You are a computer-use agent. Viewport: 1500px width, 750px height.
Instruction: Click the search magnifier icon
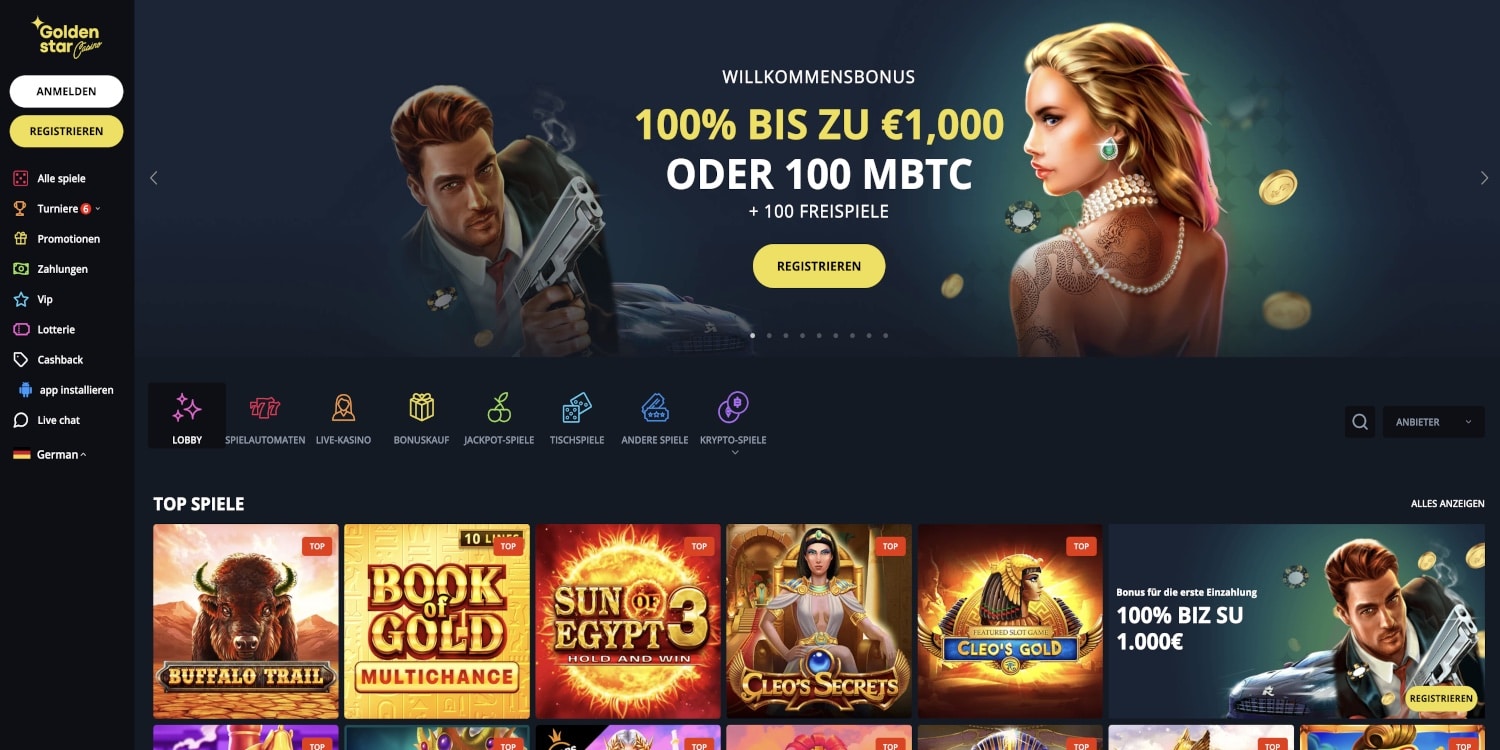1360,422
